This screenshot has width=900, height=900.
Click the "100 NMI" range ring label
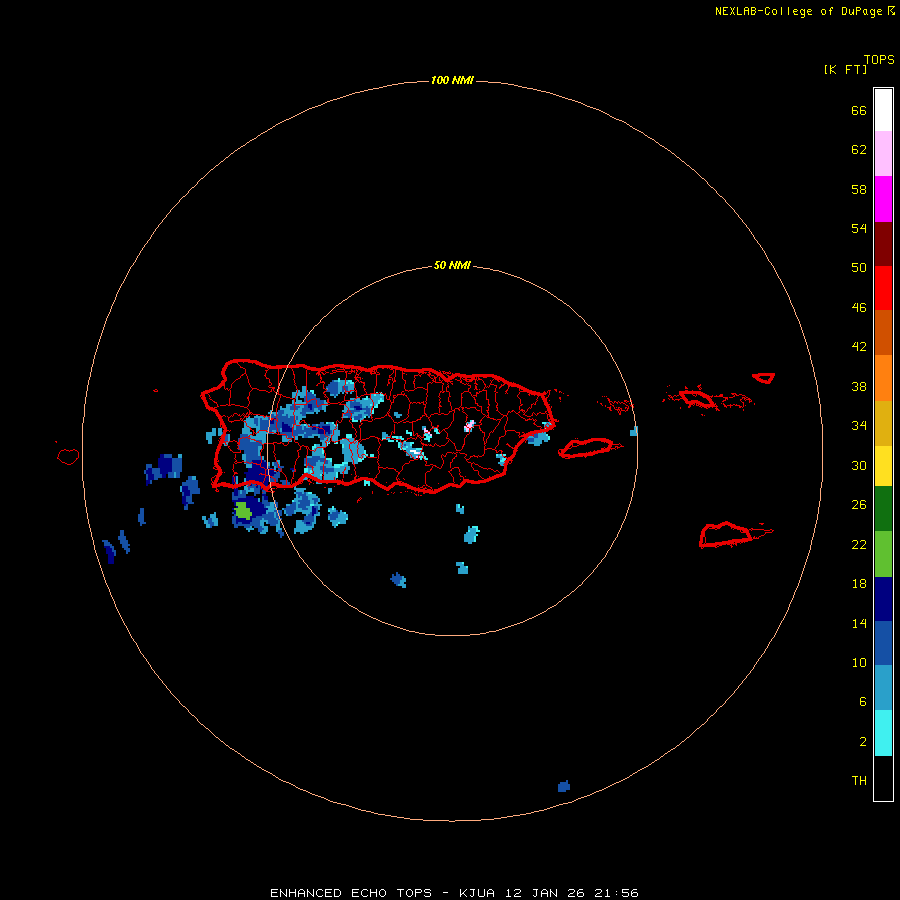[x=452, y=80]
